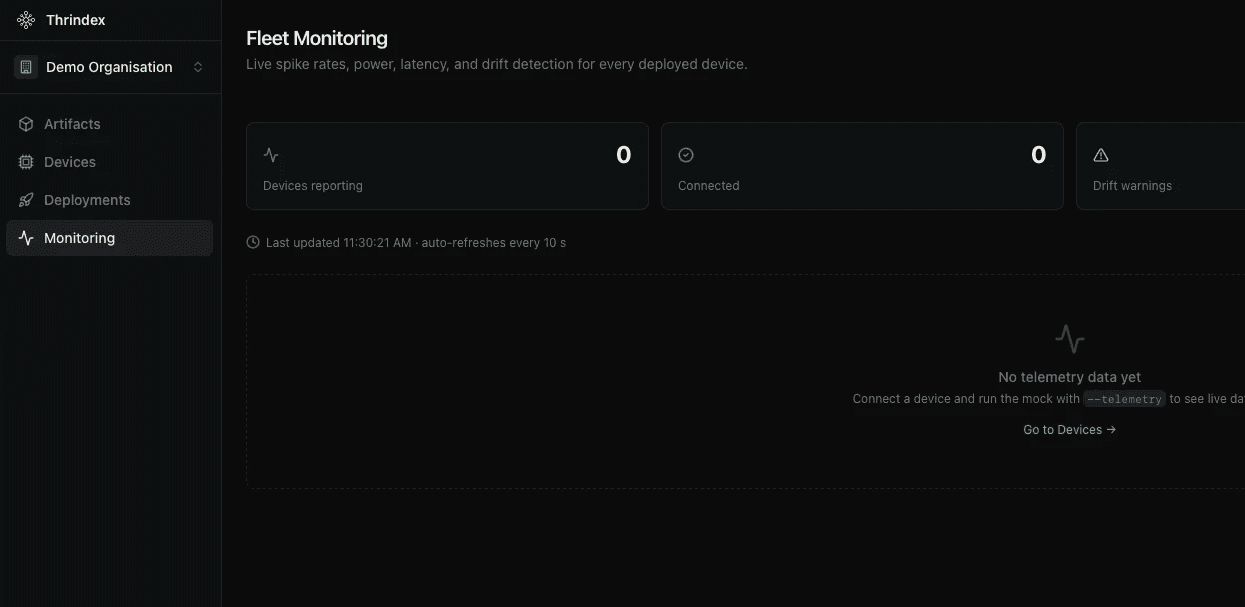Viewport: 1245px width, 607px height.
Task: Select the Monitoring sidebar item
Action: tap(110, 238)
